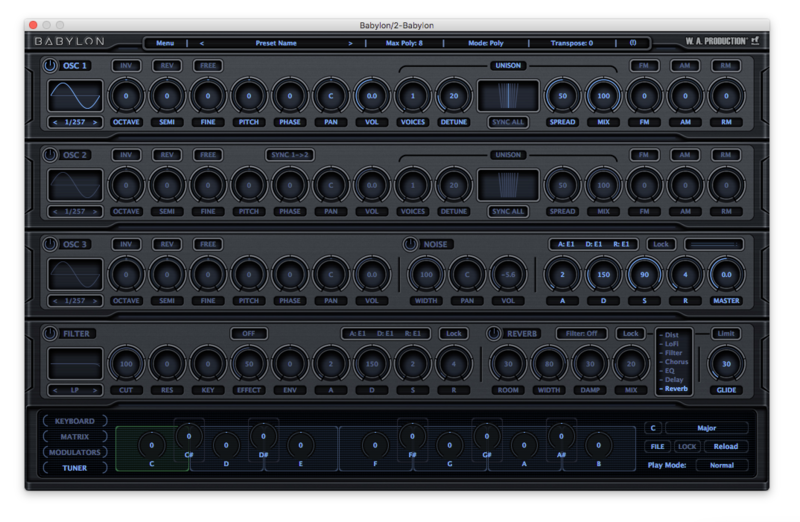Toggle the Limit button above Glide
This screenshot has height=522, width=800.
[x=726, y=333]
